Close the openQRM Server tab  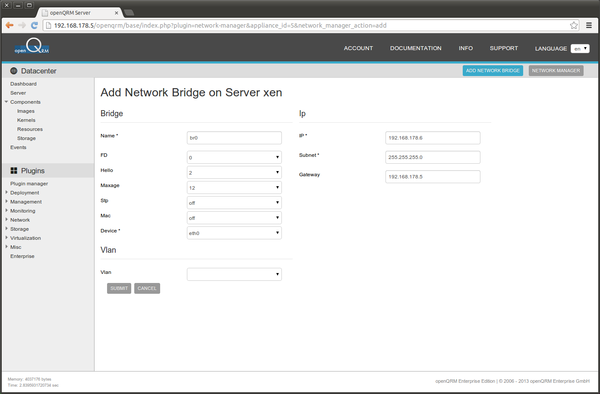[116, 13]
